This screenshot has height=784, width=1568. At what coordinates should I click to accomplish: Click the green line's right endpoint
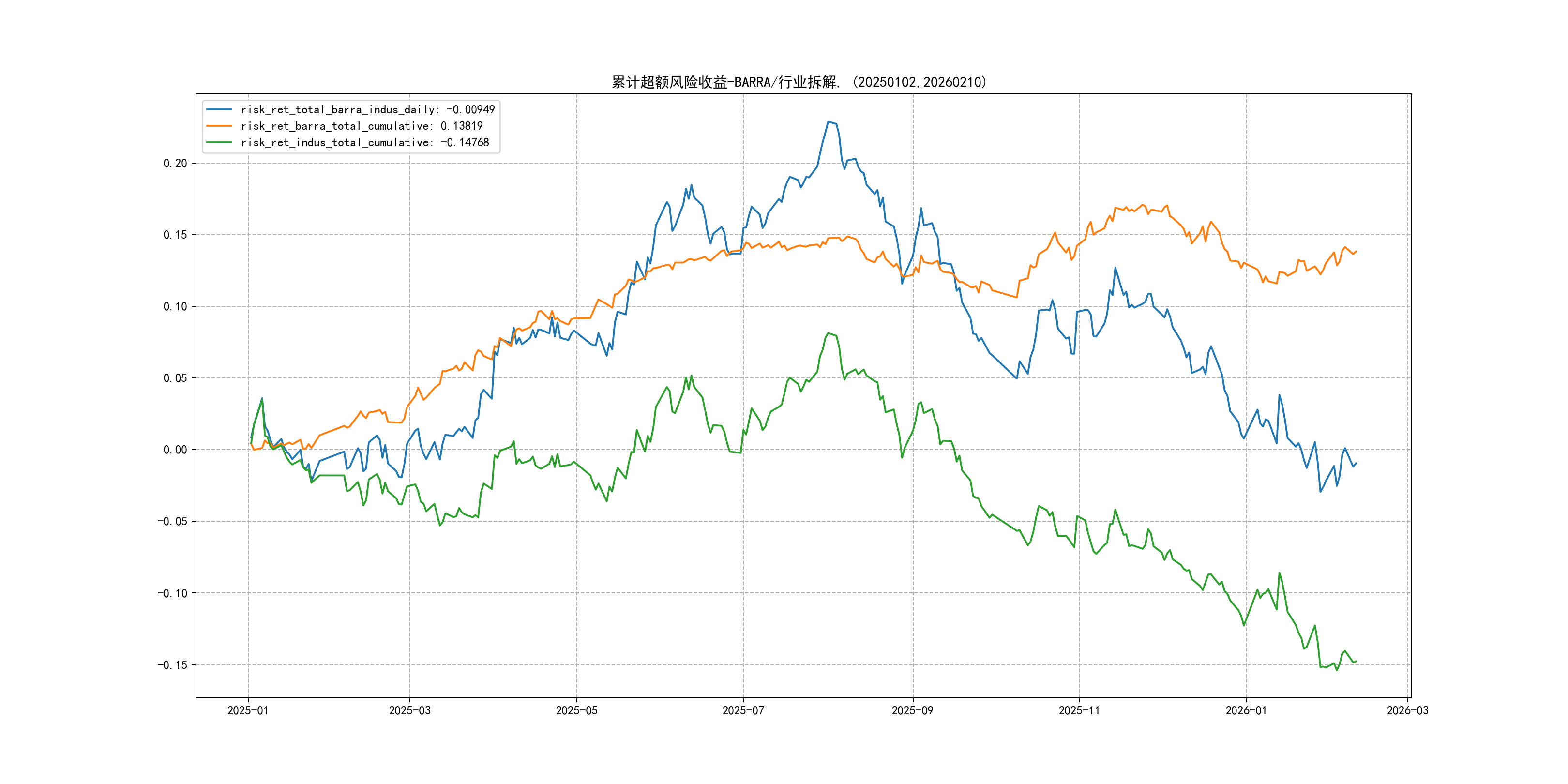coord(1356,661)
